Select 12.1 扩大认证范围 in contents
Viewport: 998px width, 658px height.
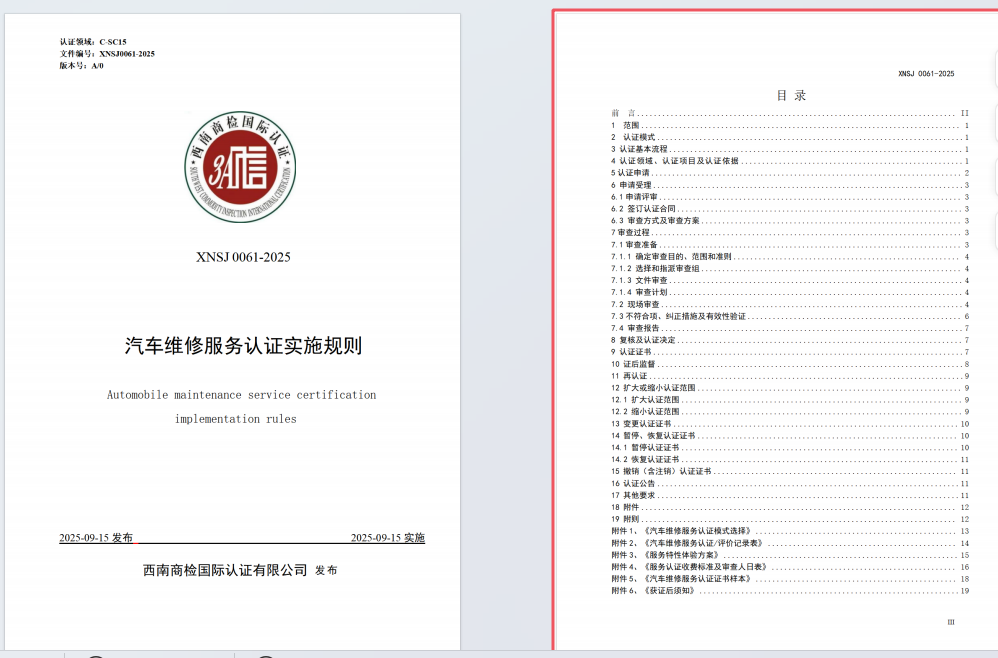click(645, 399)
